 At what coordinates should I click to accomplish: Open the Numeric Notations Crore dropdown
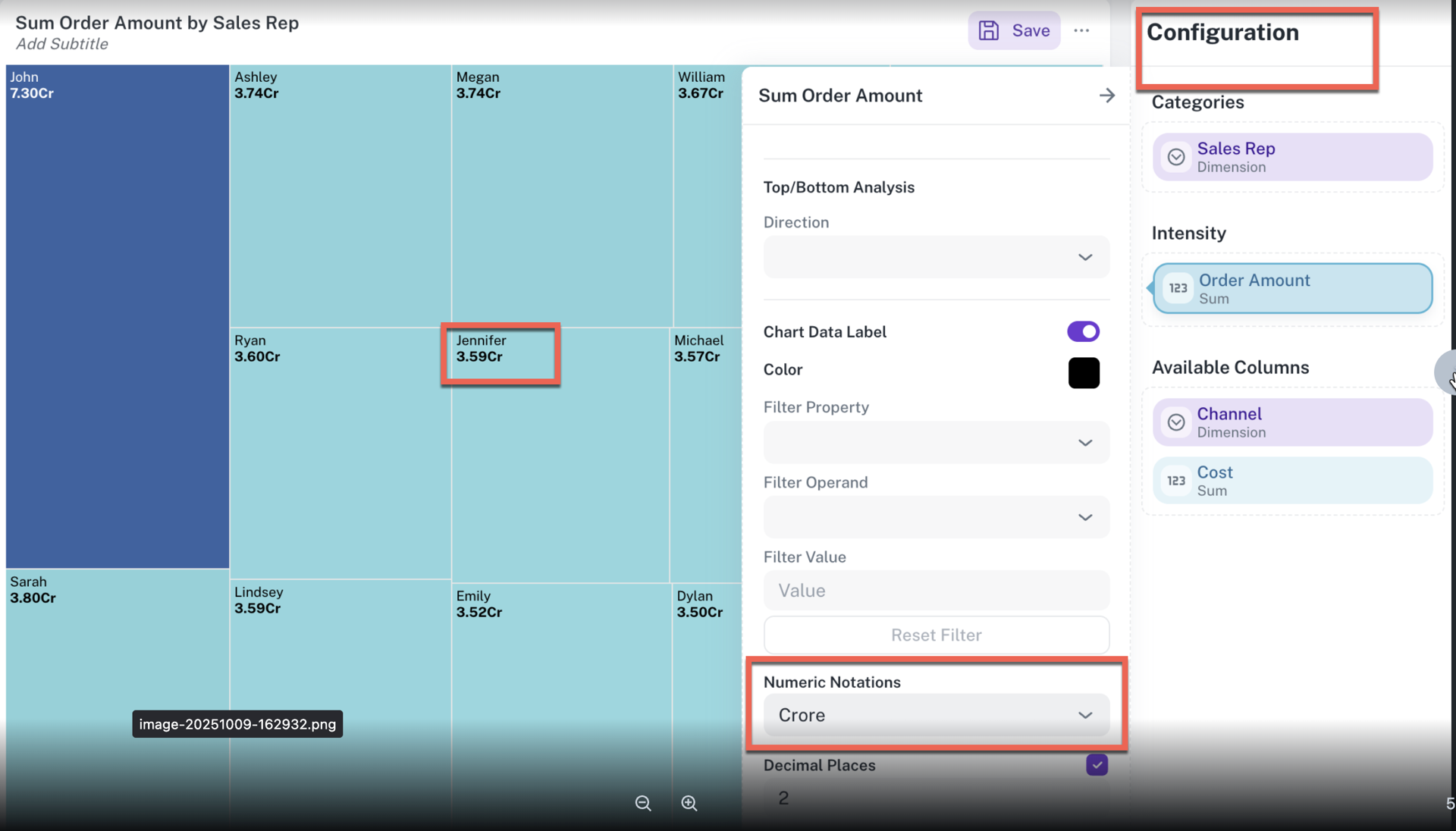[x=936, y=715]
